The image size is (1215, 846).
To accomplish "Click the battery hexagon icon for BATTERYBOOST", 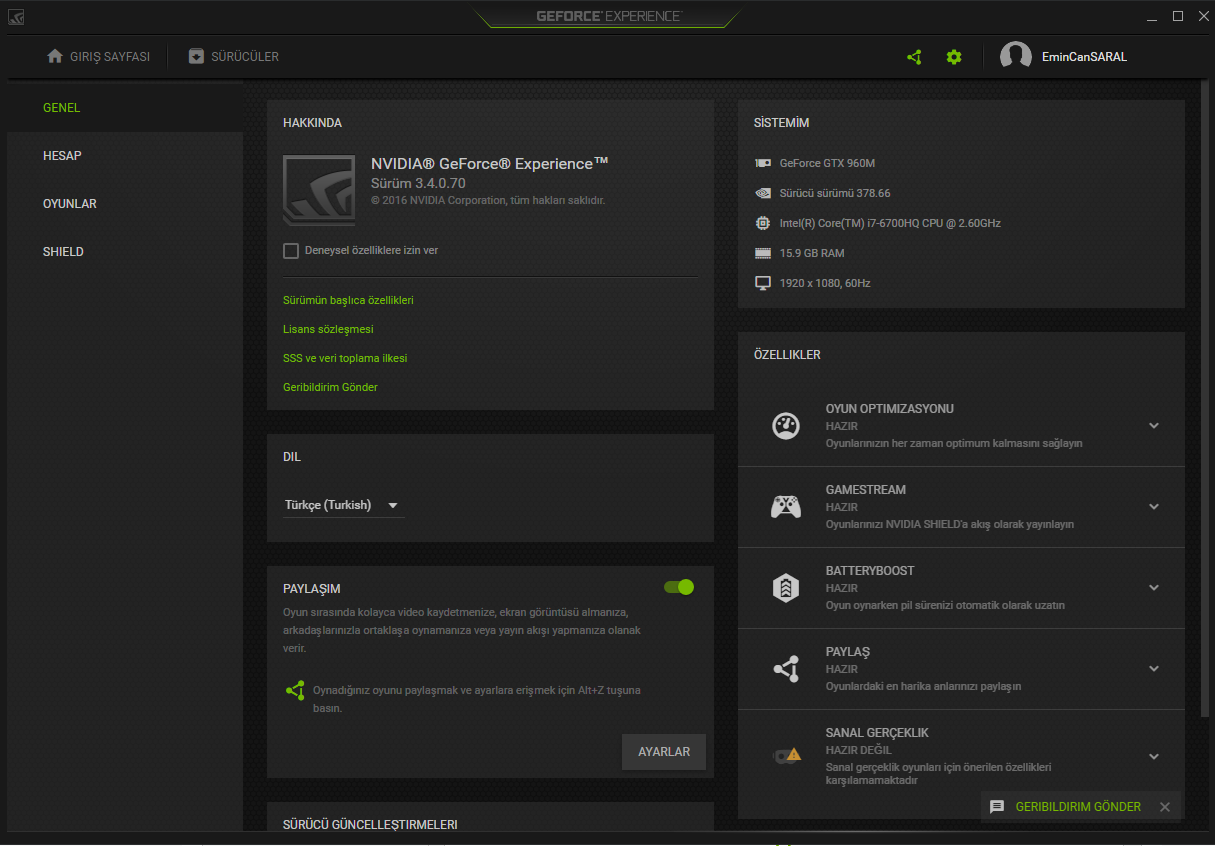I will point(786,587).
